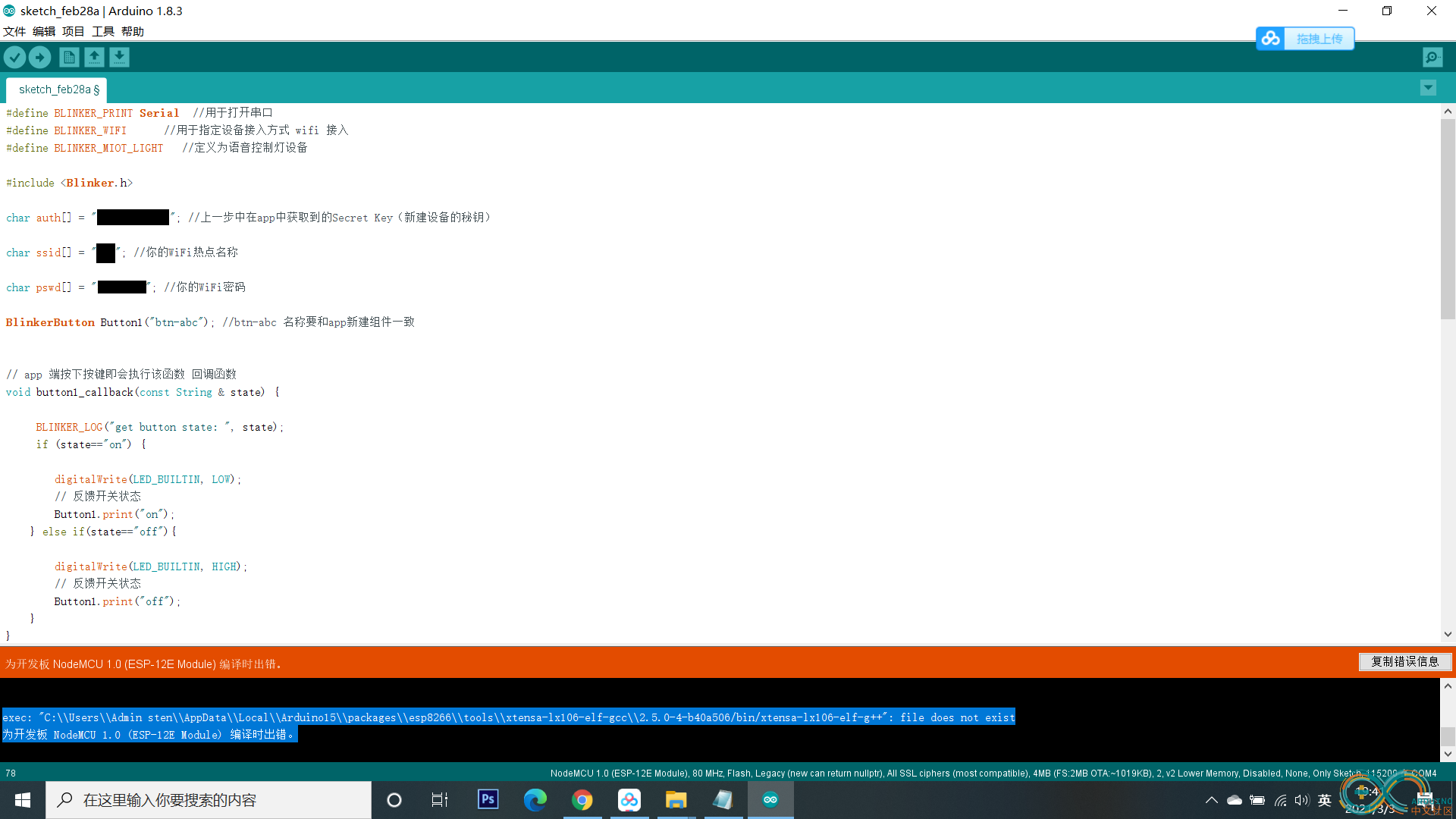Open the Serial Monitor icon
Image resolution: width=1456 pixels, height=819 pixels.
click(1432, 57)
